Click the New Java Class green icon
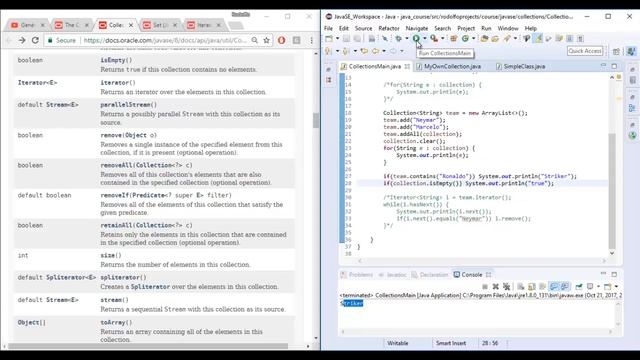The image size is (640, 360). coord(465,38)
